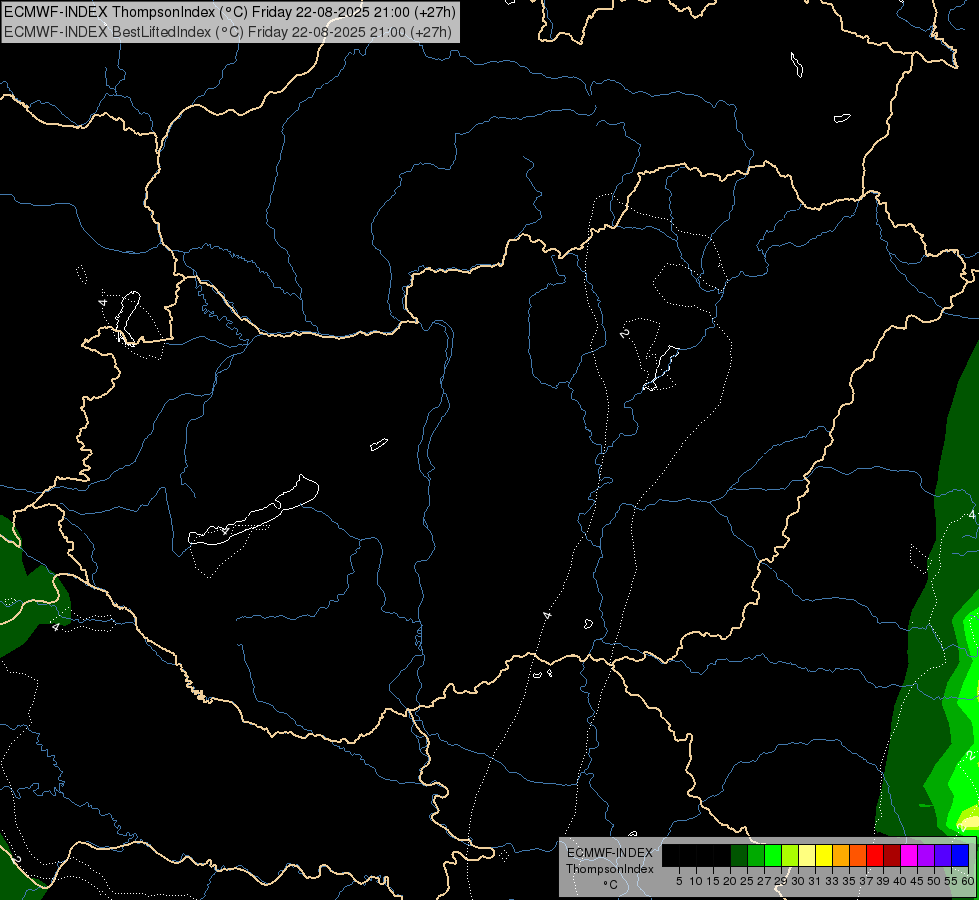Click the legend tick label 40
Screen dimensions: 979x900
(x=900, y=881)
